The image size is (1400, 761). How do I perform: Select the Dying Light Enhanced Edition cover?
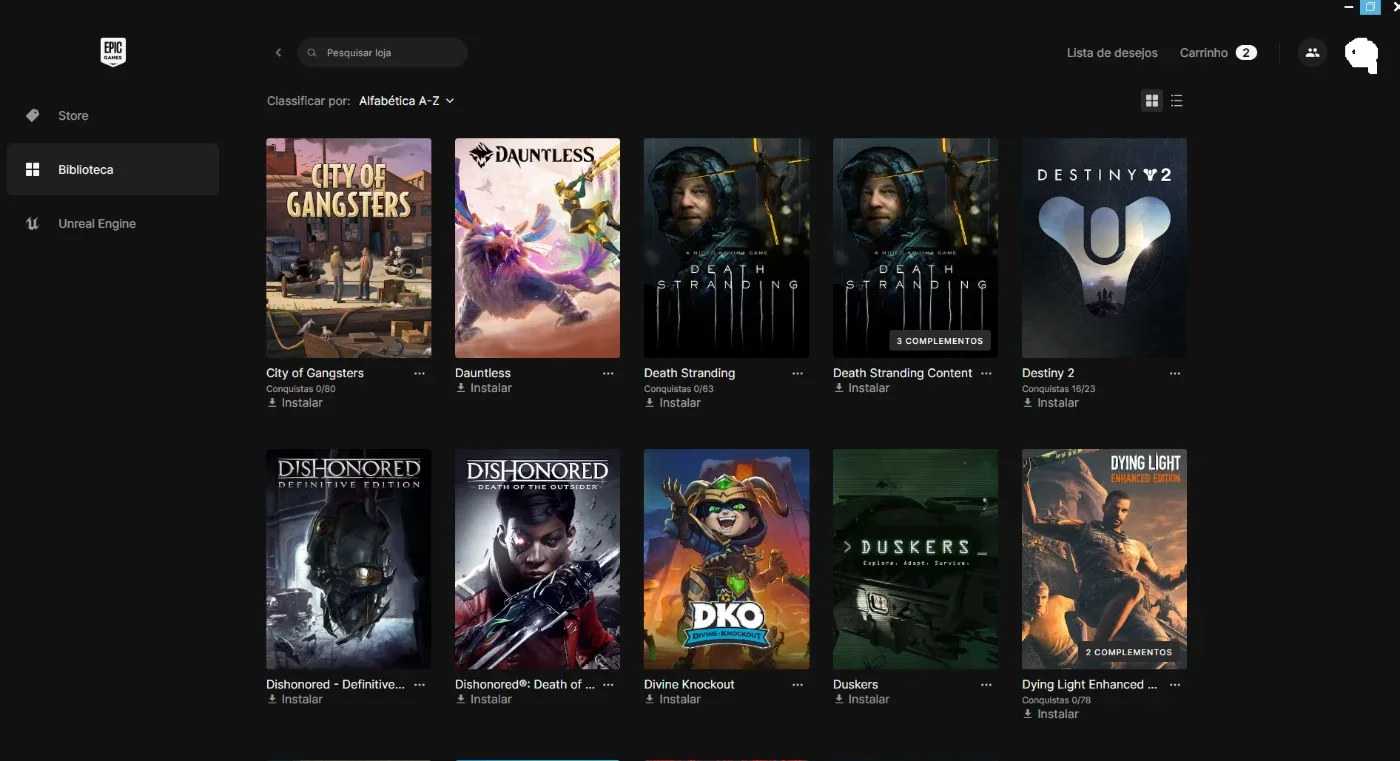1105,559
